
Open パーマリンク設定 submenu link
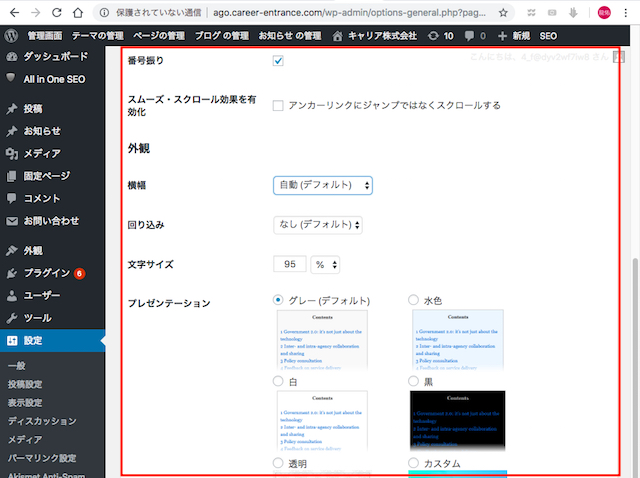click(x=41, y=458)
